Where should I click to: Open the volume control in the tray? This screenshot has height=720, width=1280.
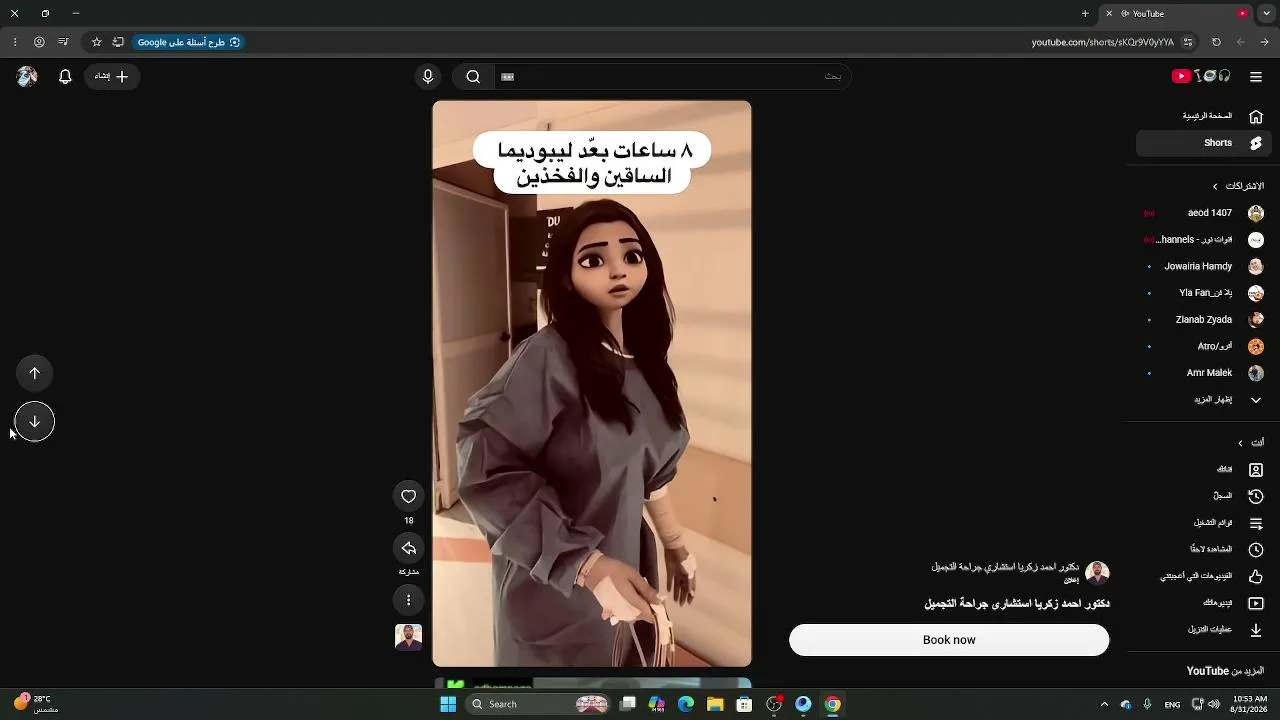click(1214, 704)
